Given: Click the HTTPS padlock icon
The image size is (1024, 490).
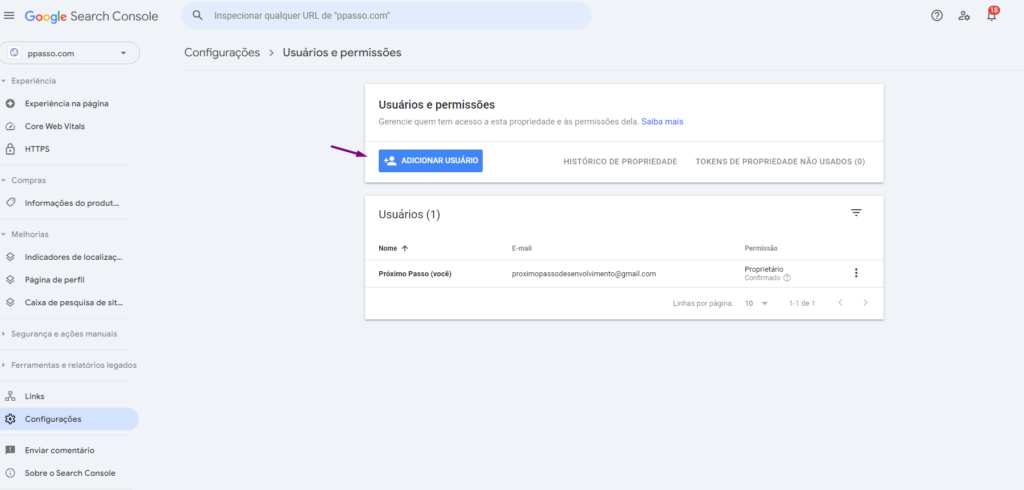Looking at the screenshot, I should [x=10, y=149].
